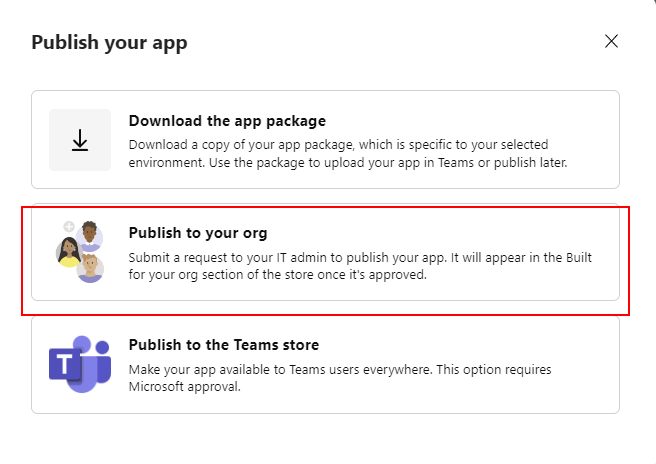Select the "Download the app package" title
The width and height of the screenshot is (656, 464).
[x=227, y=121]
